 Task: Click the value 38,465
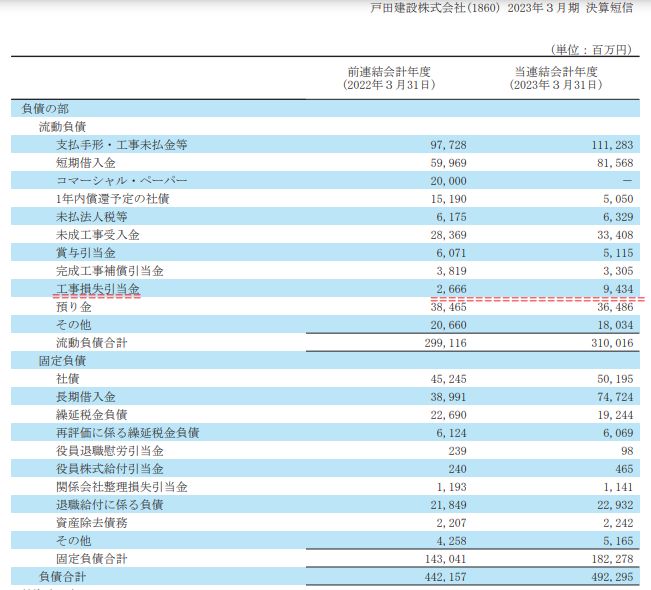(x=448, y=307)
